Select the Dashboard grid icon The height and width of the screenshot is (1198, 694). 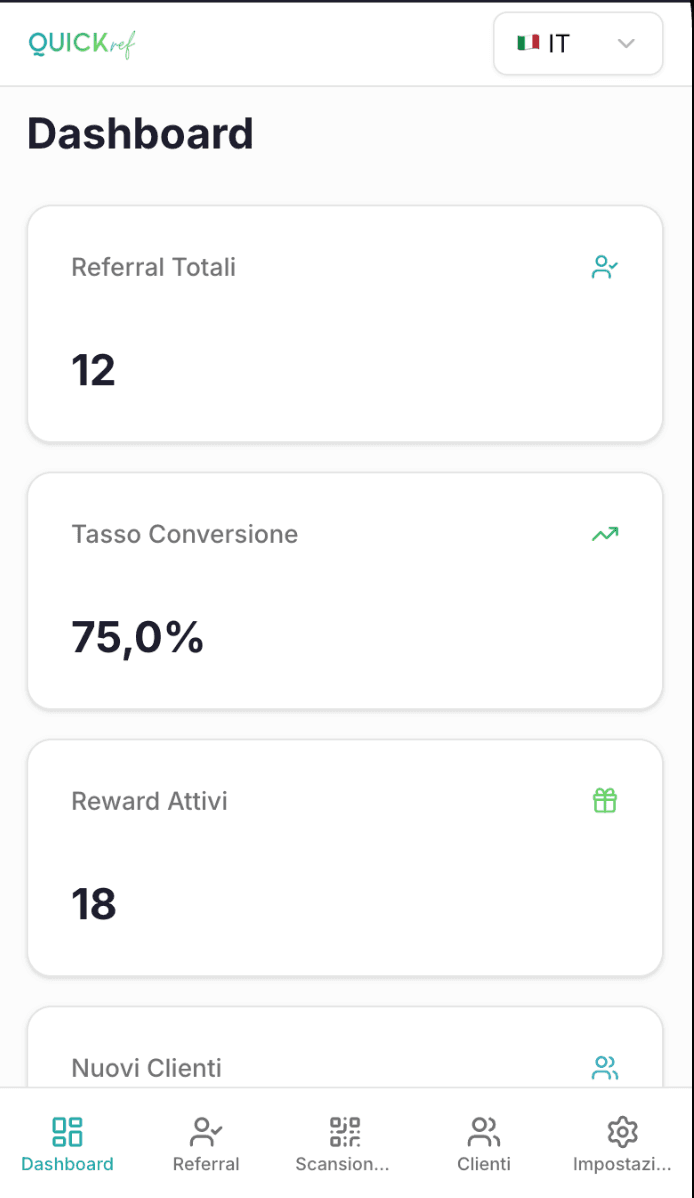click(x=67, y=1131)
